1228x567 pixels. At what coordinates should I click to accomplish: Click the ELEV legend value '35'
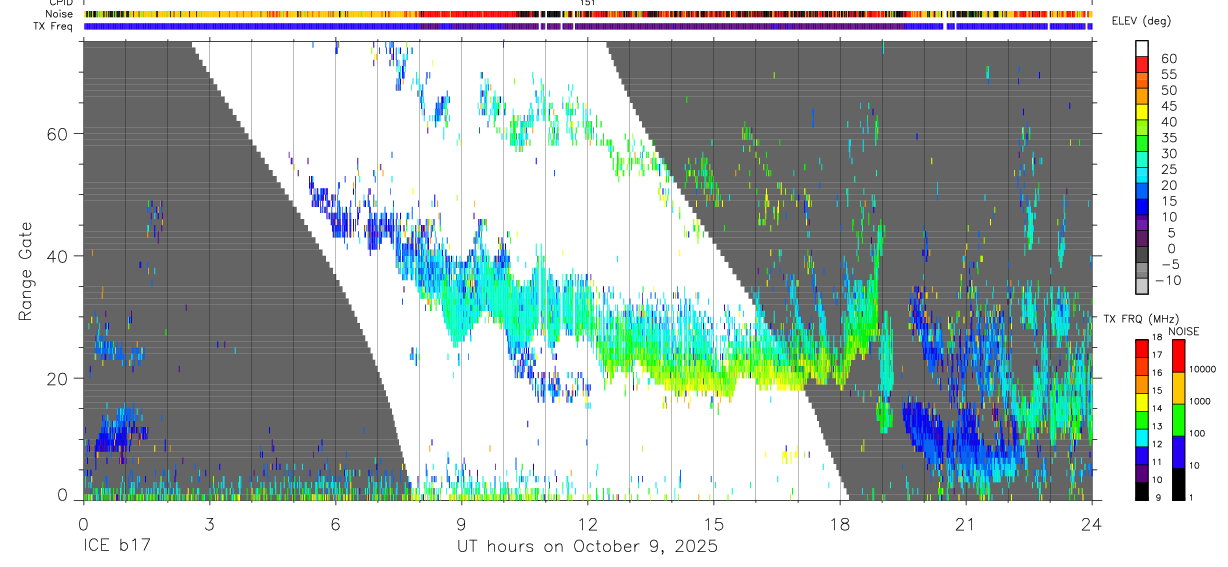(x=1169, y=137)
